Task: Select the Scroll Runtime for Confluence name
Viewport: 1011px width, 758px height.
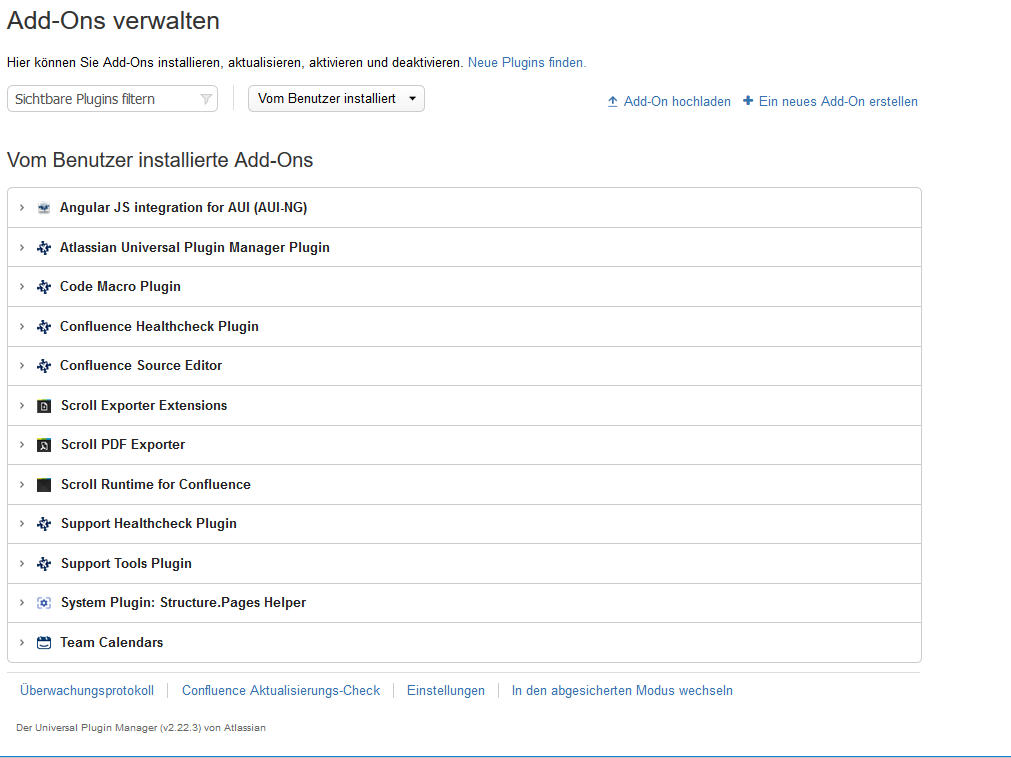Action: pyautogui.click(x=156, y=485)
